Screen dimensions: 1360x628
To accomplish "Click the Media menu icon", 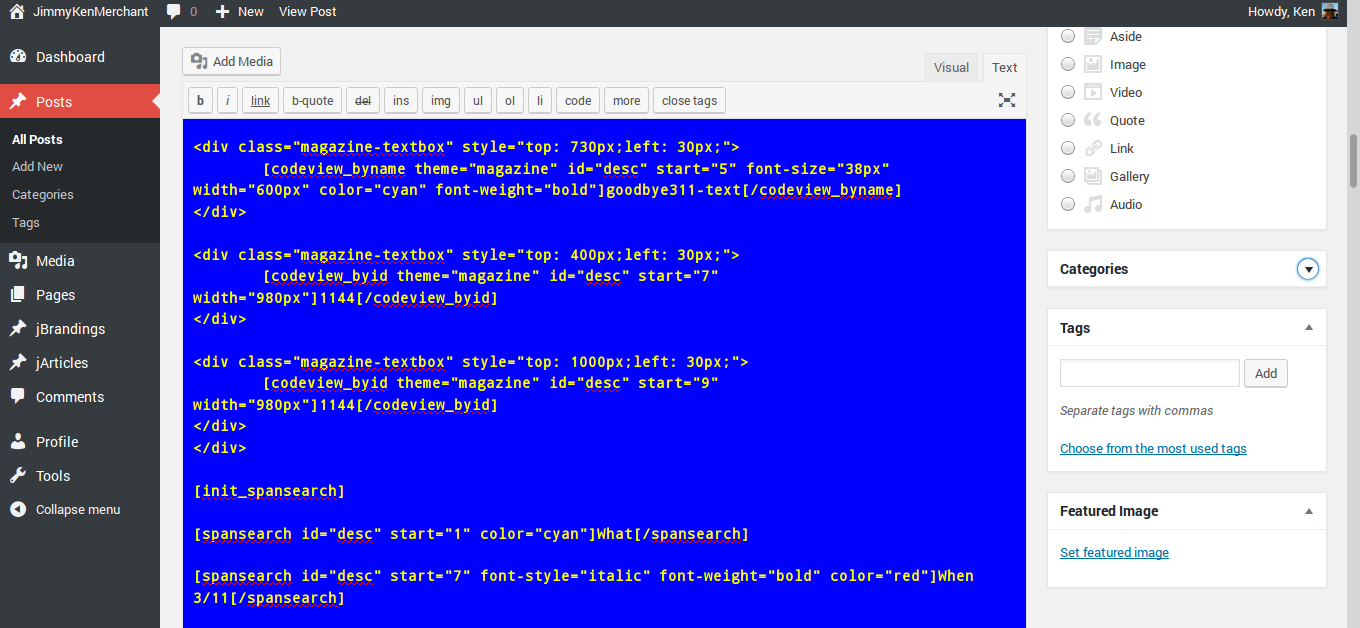I will (18, 261).
